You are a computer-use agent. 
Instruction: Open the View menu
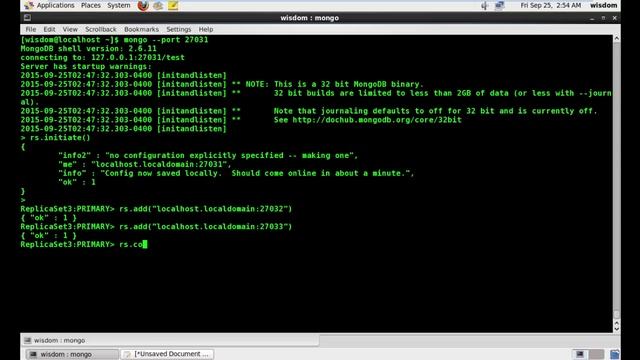click(70, 29)
